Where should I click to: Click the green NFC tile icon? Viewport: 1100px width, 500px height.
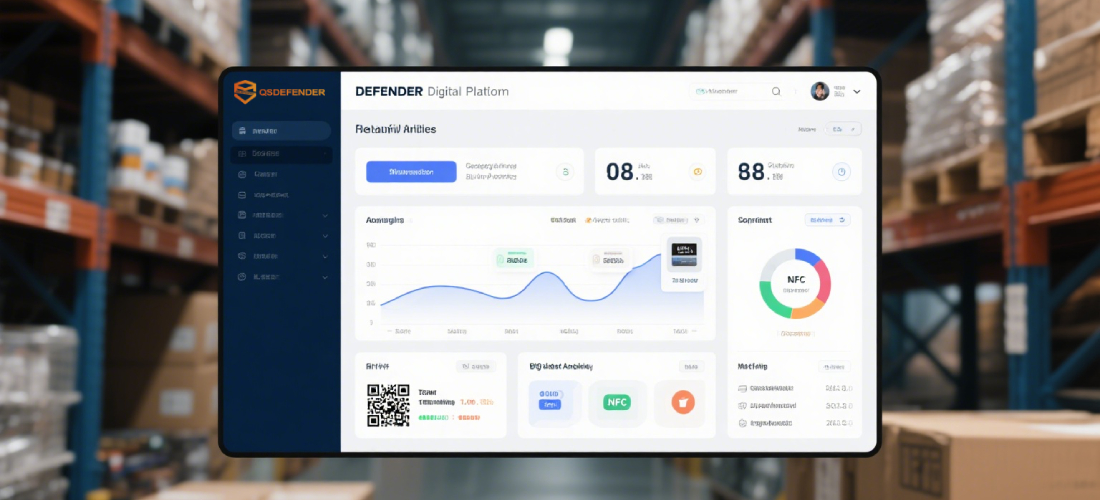coord(617,402)
